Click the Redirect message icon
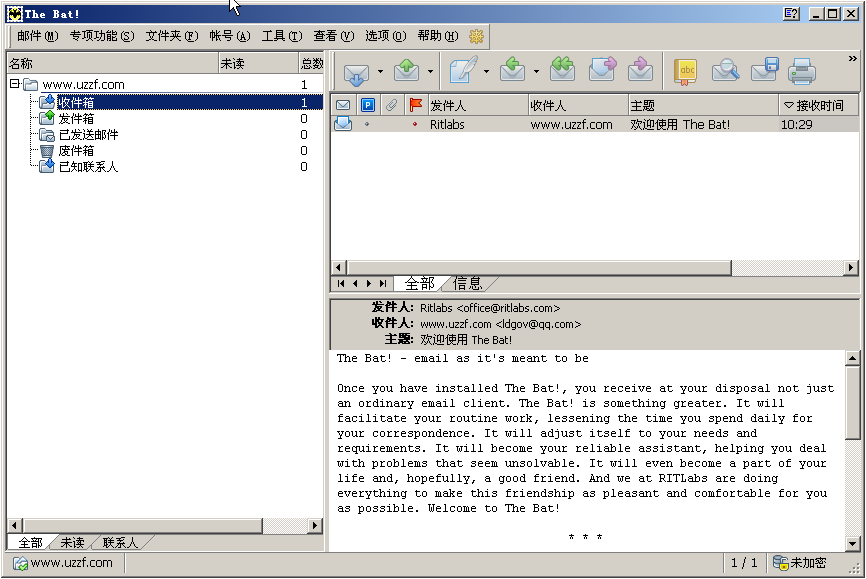This screenshot has height=579, width=866. point(641,70)
